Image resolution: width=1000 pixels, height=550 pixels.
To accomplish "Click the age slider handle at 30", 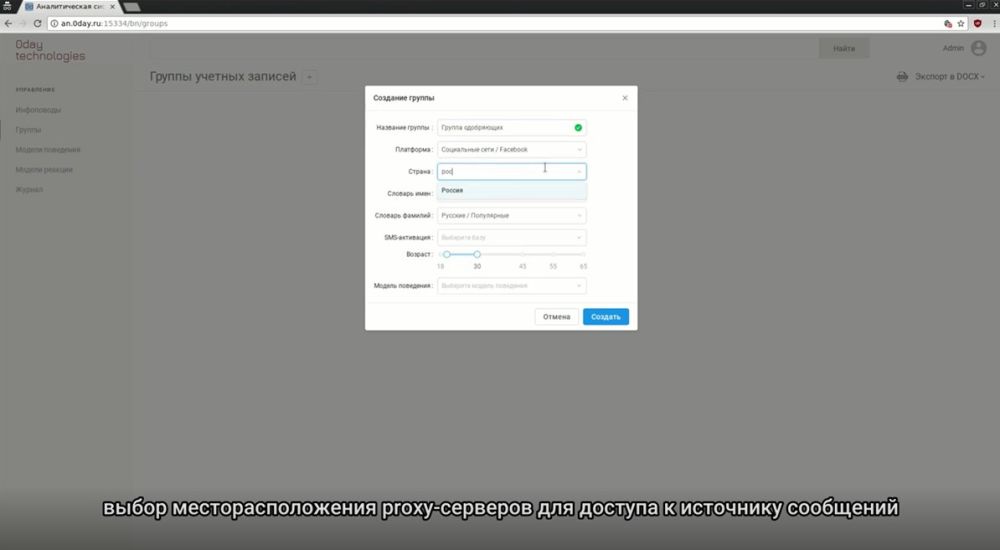I will 477,255.
